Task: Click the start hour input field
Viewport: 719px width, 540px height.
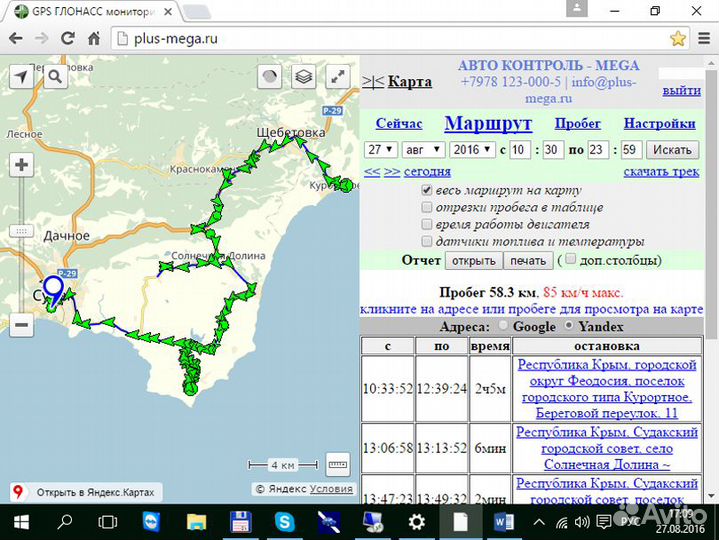Action: click(519, 150)
